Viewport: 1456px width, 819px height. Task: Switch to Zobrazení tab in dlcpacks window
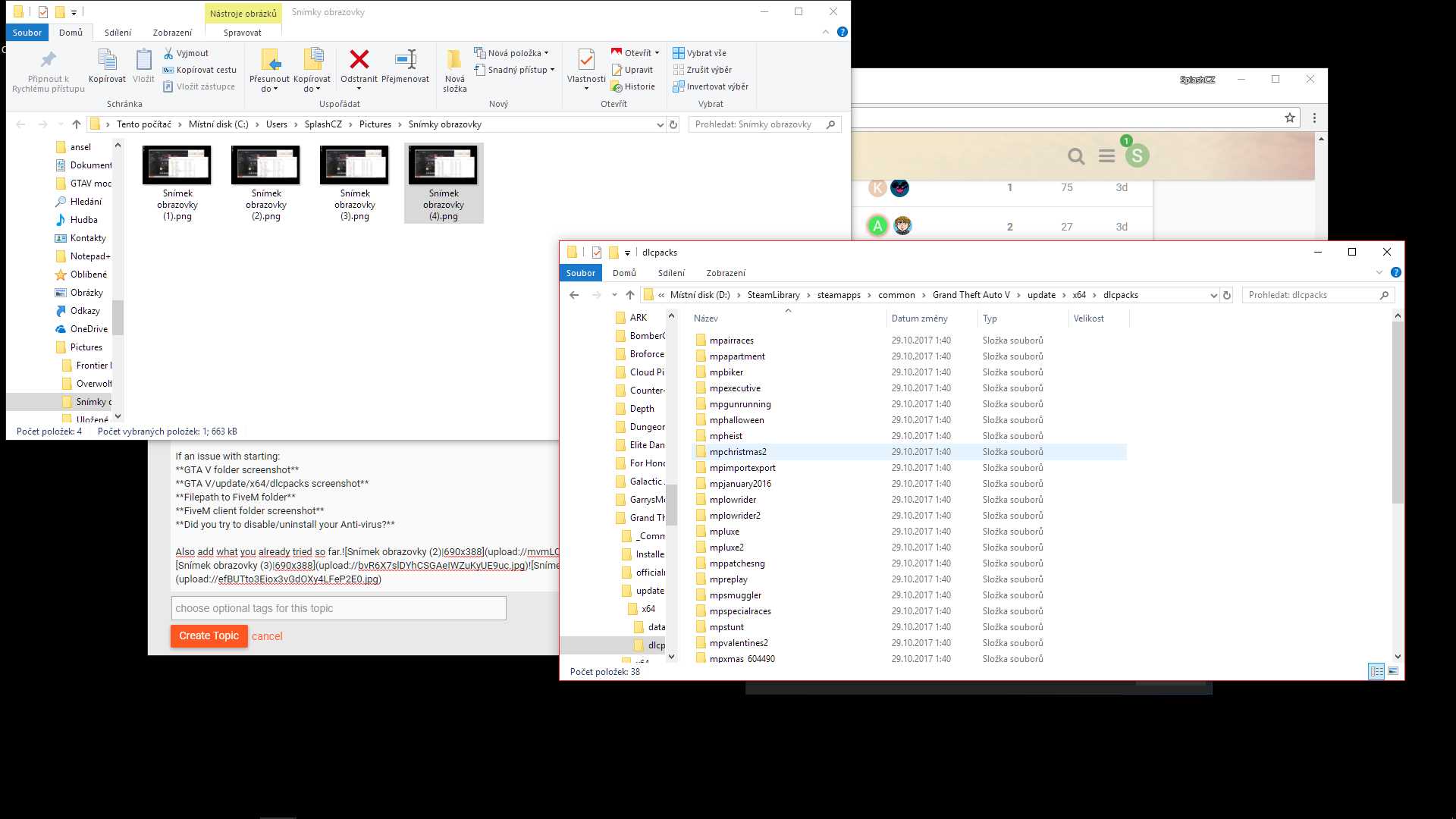click(x=726, y=273)
